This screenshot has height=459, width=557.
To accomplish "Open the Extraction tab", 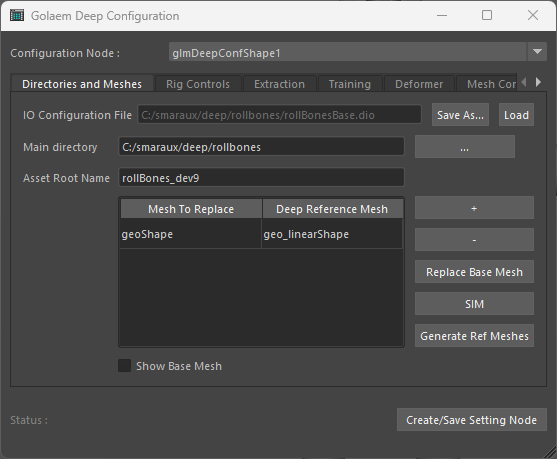I will 279,84.
